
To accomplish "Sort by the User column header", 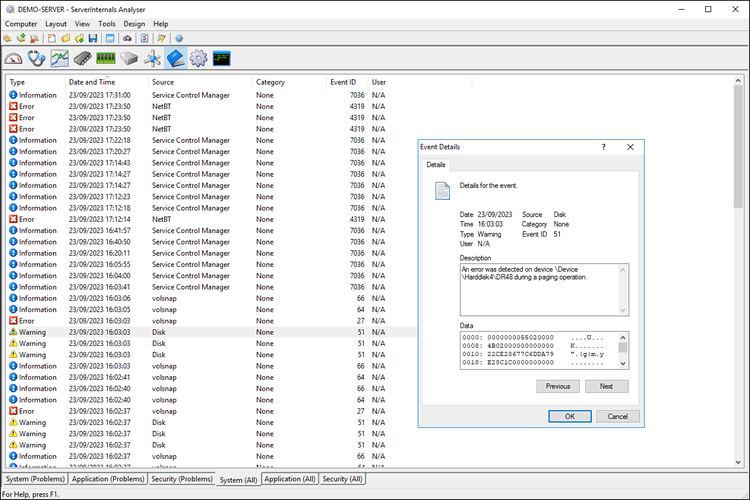I will [x=420, y=82].
